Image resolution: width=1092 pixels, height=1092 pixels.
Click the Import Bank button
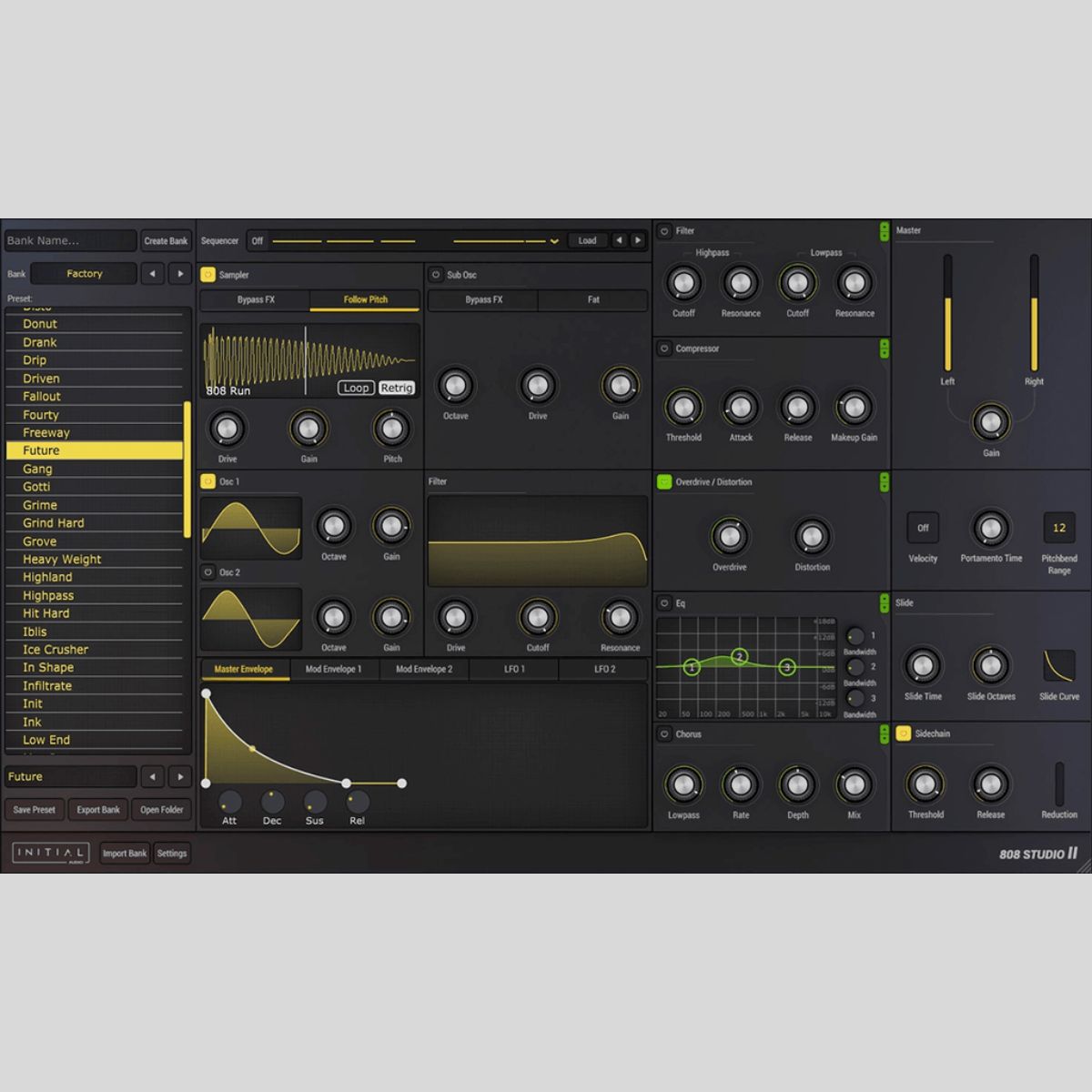click(125, 854)
